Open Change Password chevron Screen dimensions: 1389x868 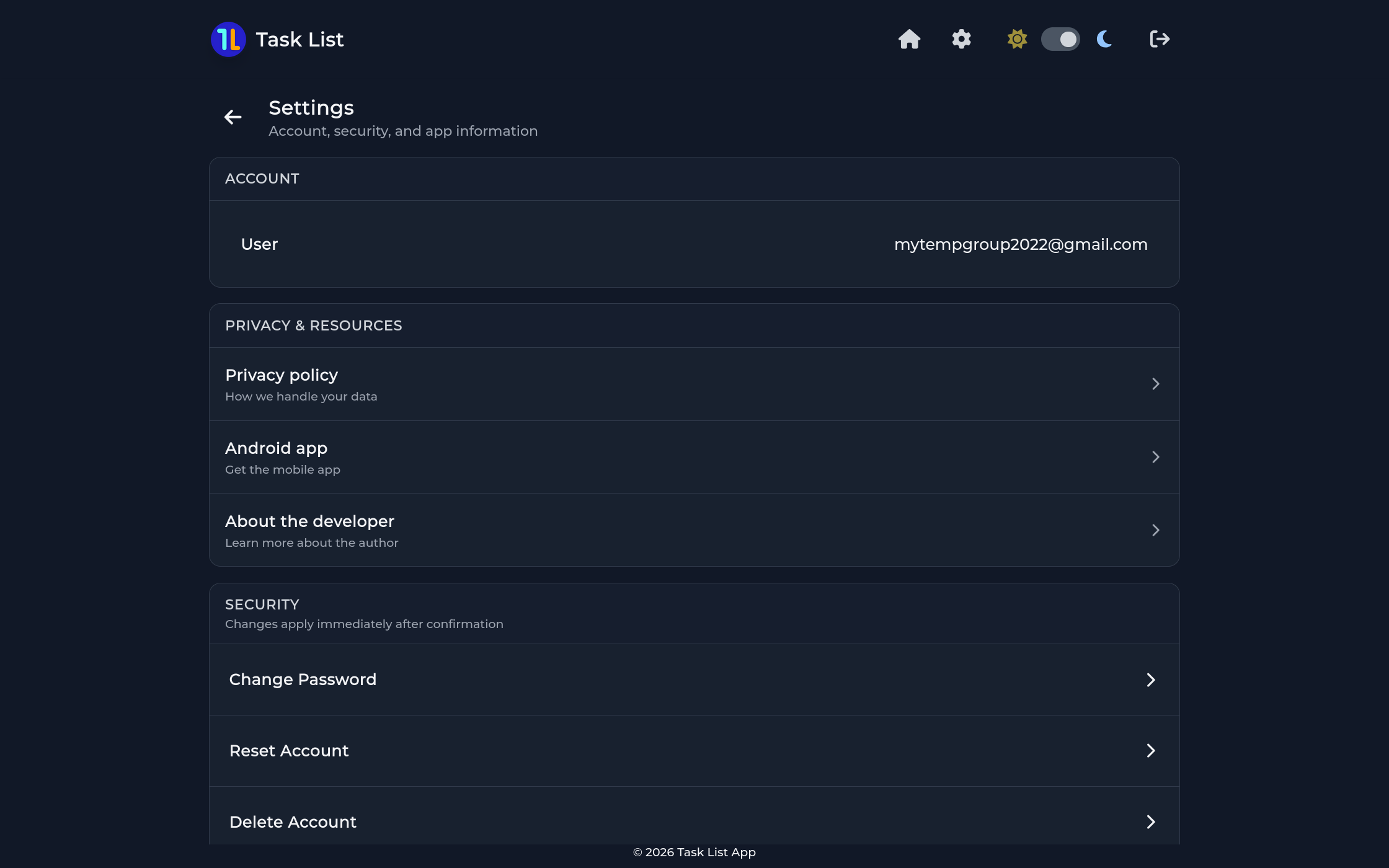[x=1151, y=680]
